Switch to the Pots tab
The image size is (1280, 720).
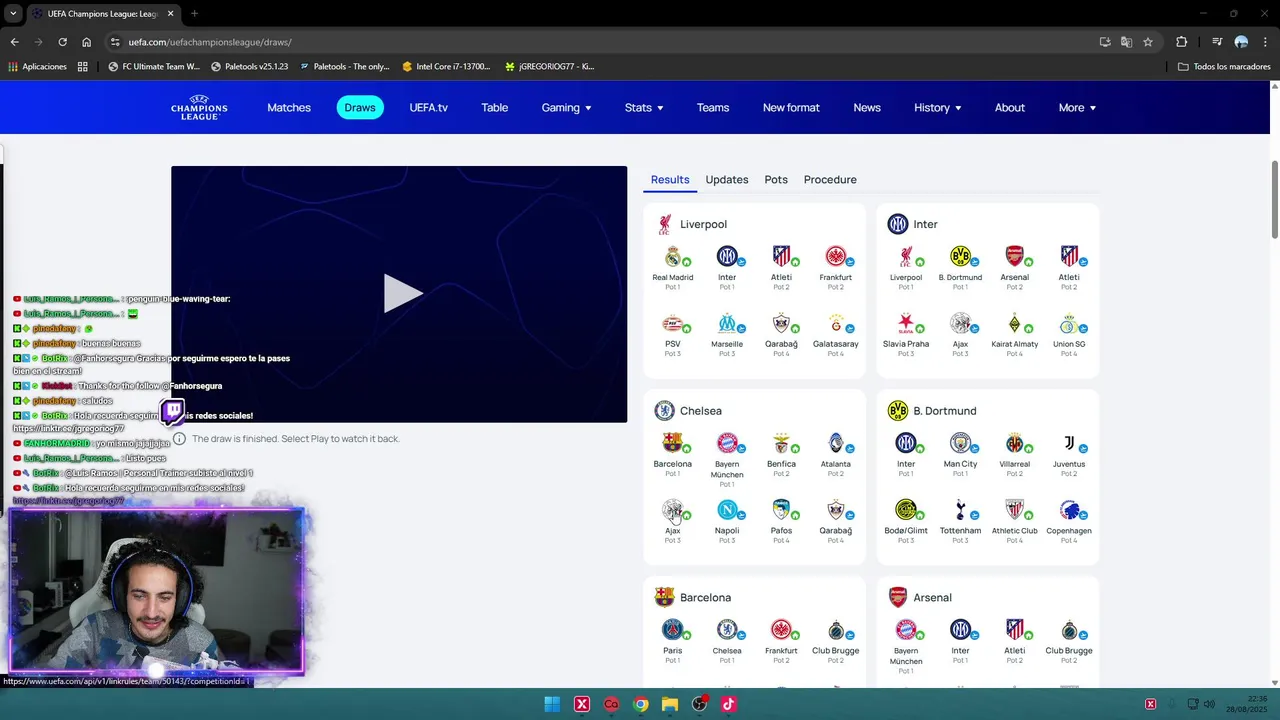click(776, 180)
